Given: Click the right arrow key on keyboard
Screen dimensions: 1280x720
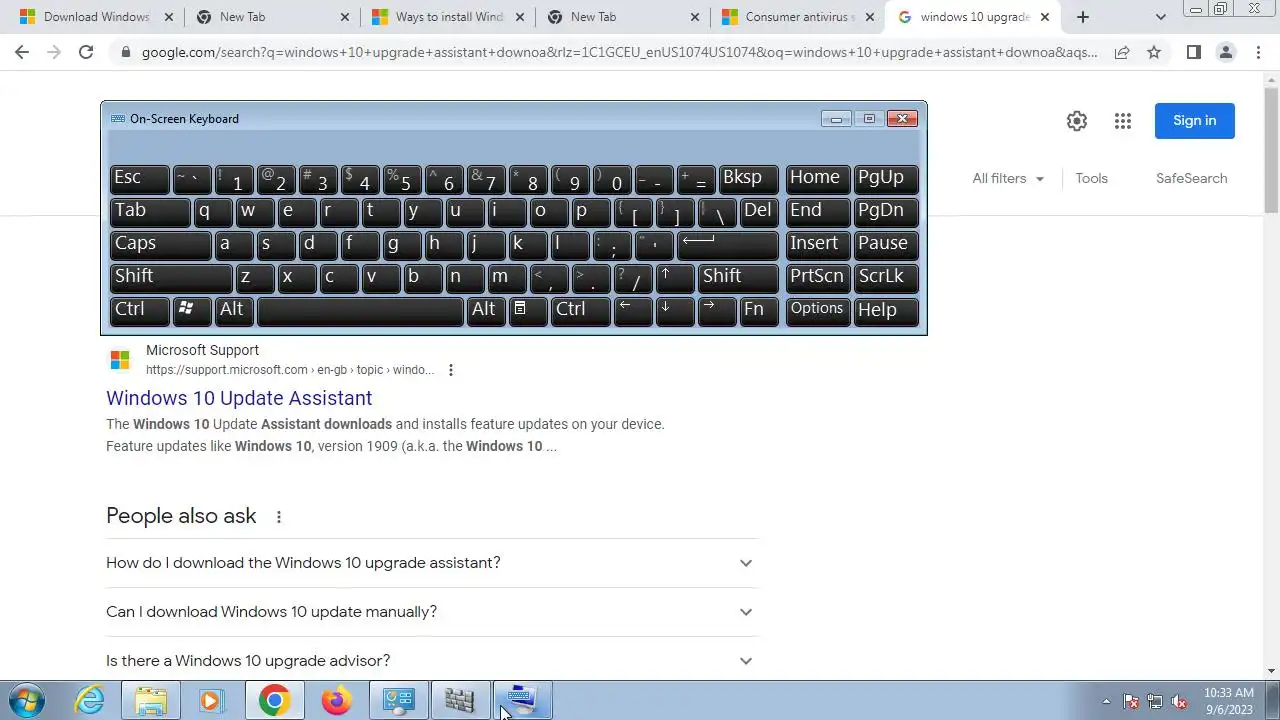Looking at the screenshot, I should click(717, 311).
